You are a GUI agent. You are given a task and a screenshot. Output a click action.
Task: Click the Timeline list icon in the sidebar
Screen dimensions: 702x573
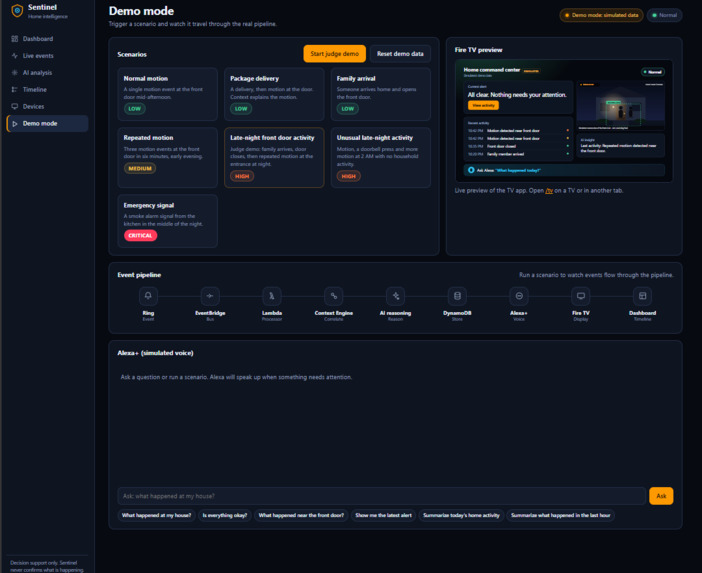[15, 90]
